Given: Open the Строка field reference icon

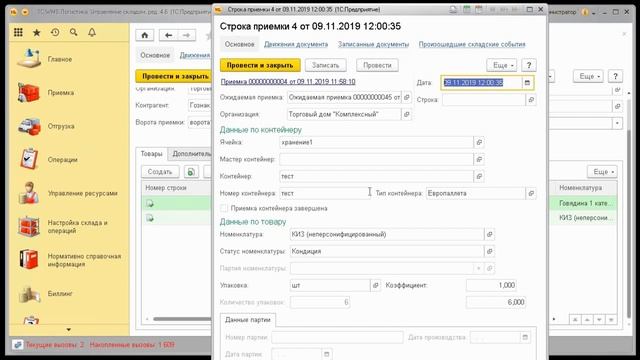Looking at the screenshot, I should [531, 100].
